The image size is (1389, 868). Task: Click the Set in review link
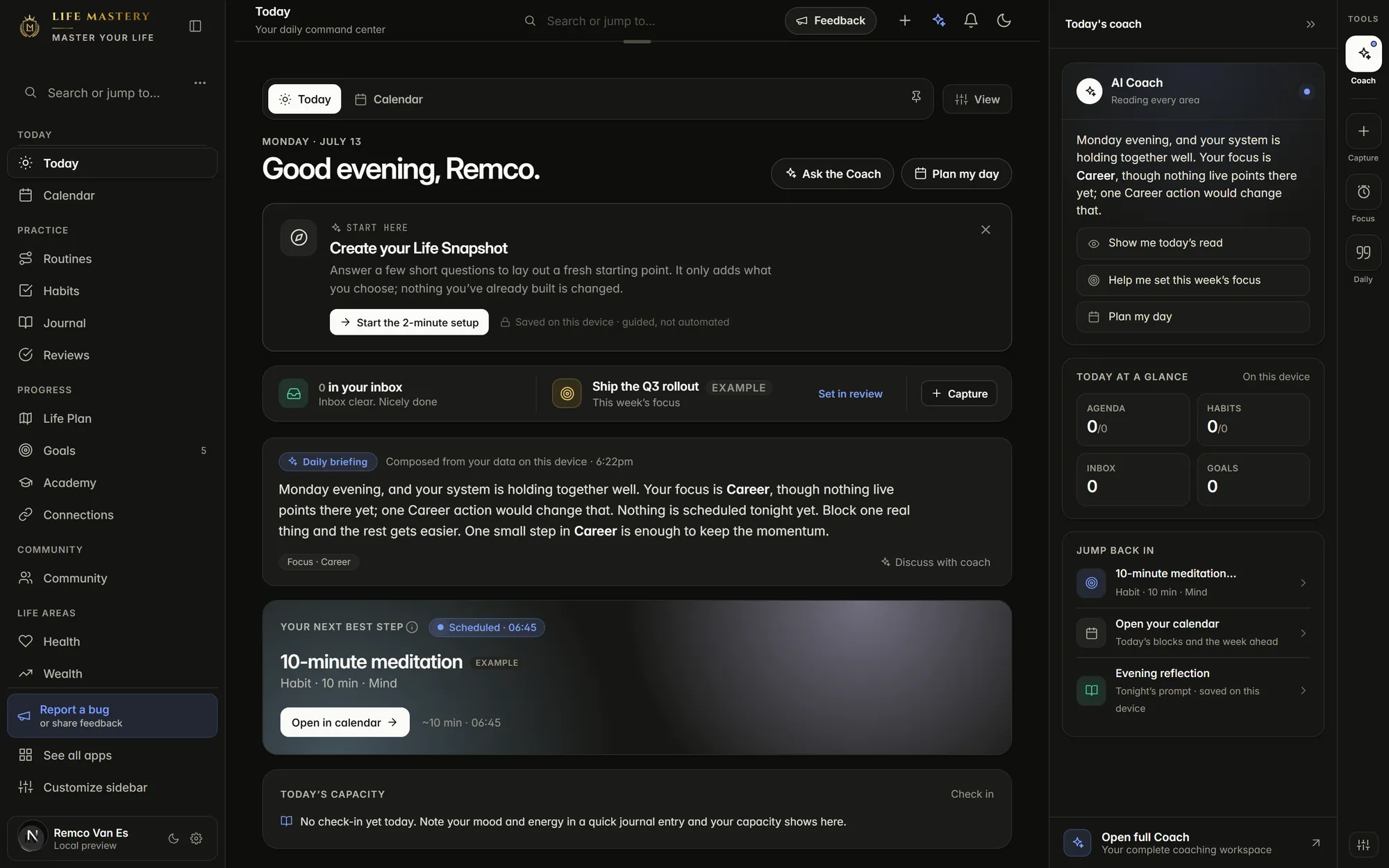point(850,394)
